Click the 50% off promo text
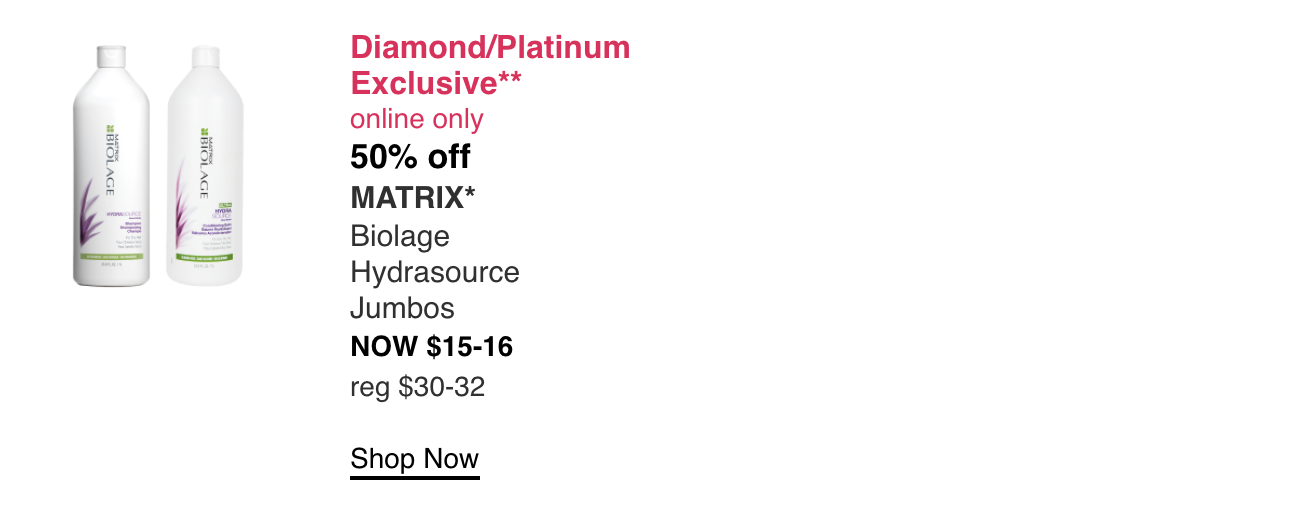This screenshot has width=1296, height=524. tap(410, 157)
